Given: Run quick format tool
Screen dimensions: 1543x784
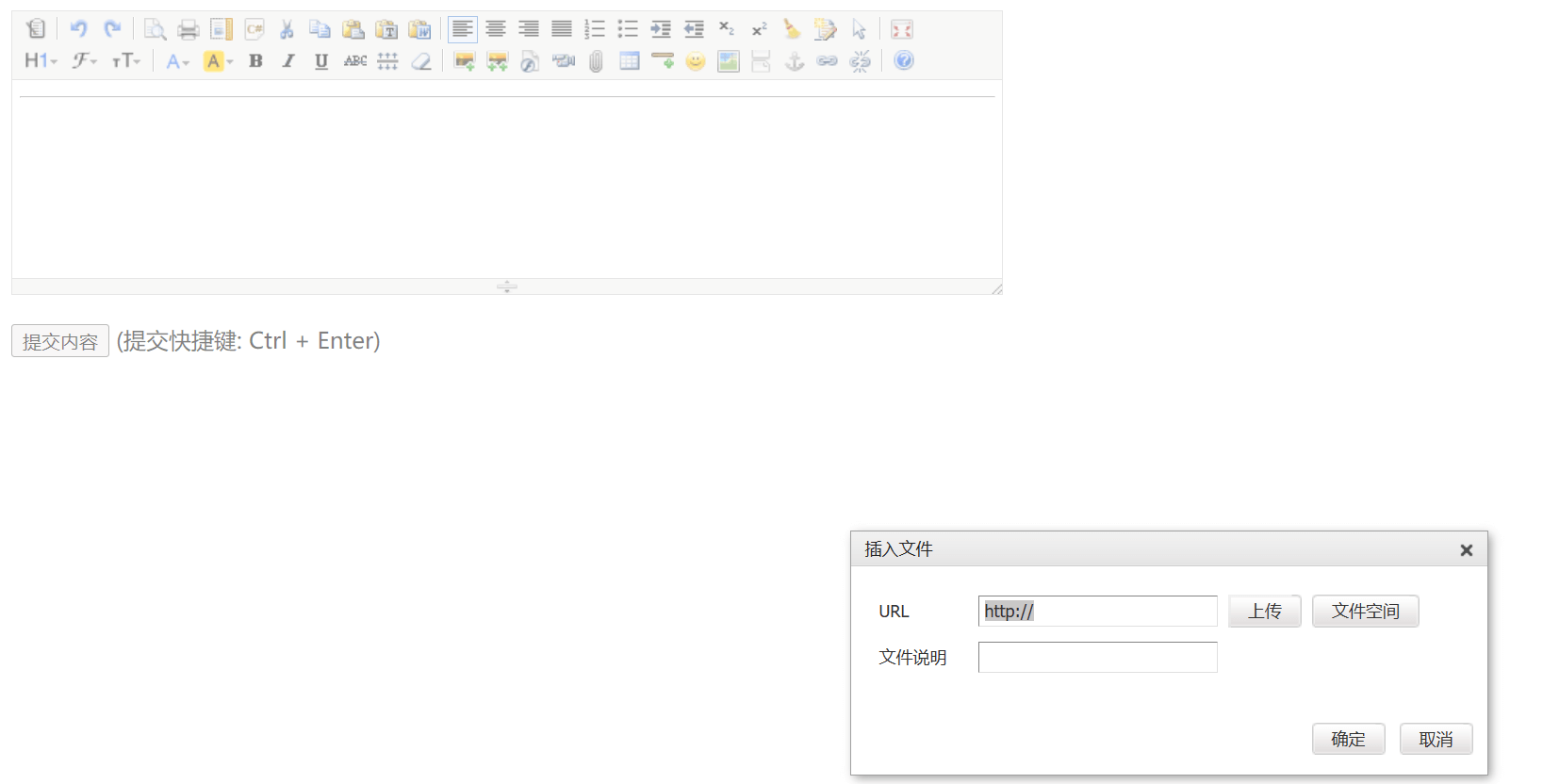Looking at the screenshot, I should [826, 29].
